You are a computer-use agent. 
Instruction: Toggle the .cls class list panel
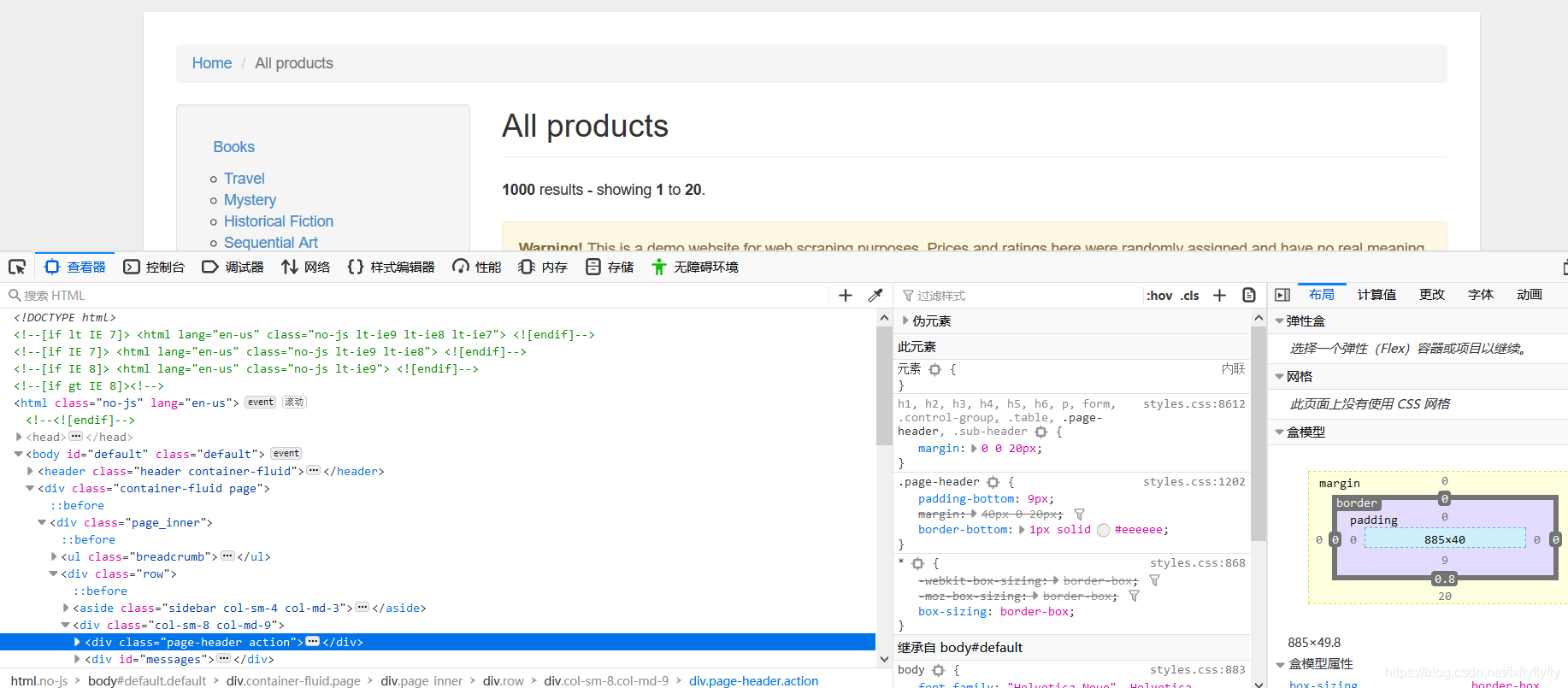(x=1190, y=296)
